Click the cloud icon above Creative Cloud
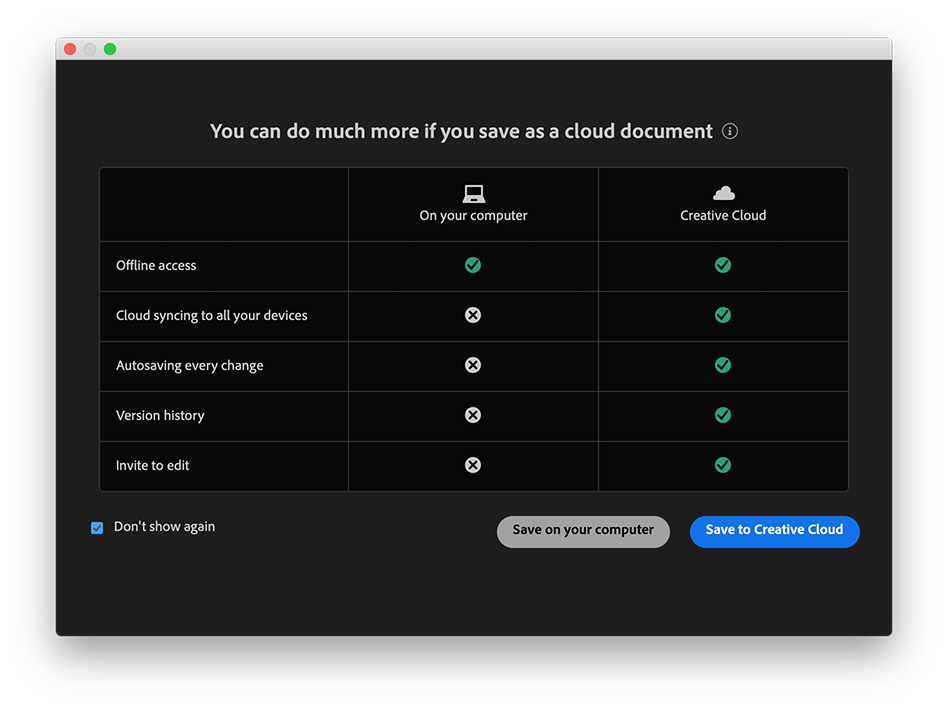 (722, 192)
